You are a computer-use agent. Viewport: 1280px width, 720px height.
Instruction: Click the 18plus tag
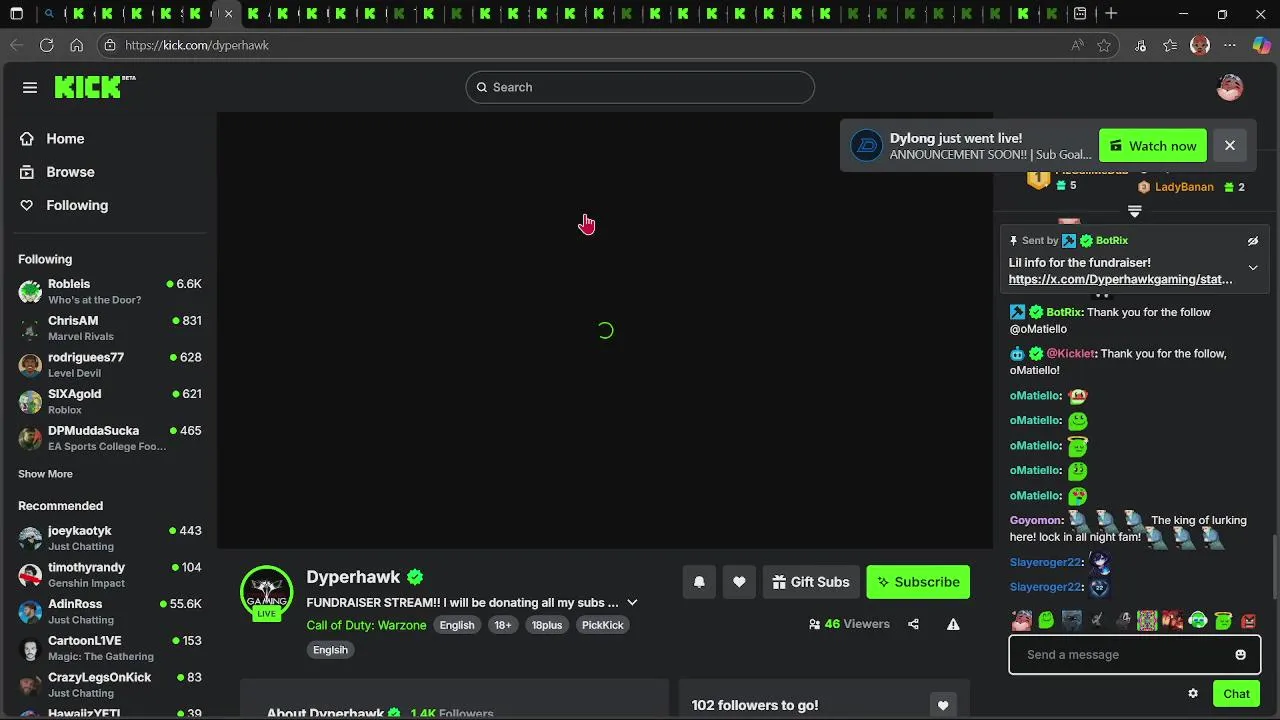pos(546,625)
